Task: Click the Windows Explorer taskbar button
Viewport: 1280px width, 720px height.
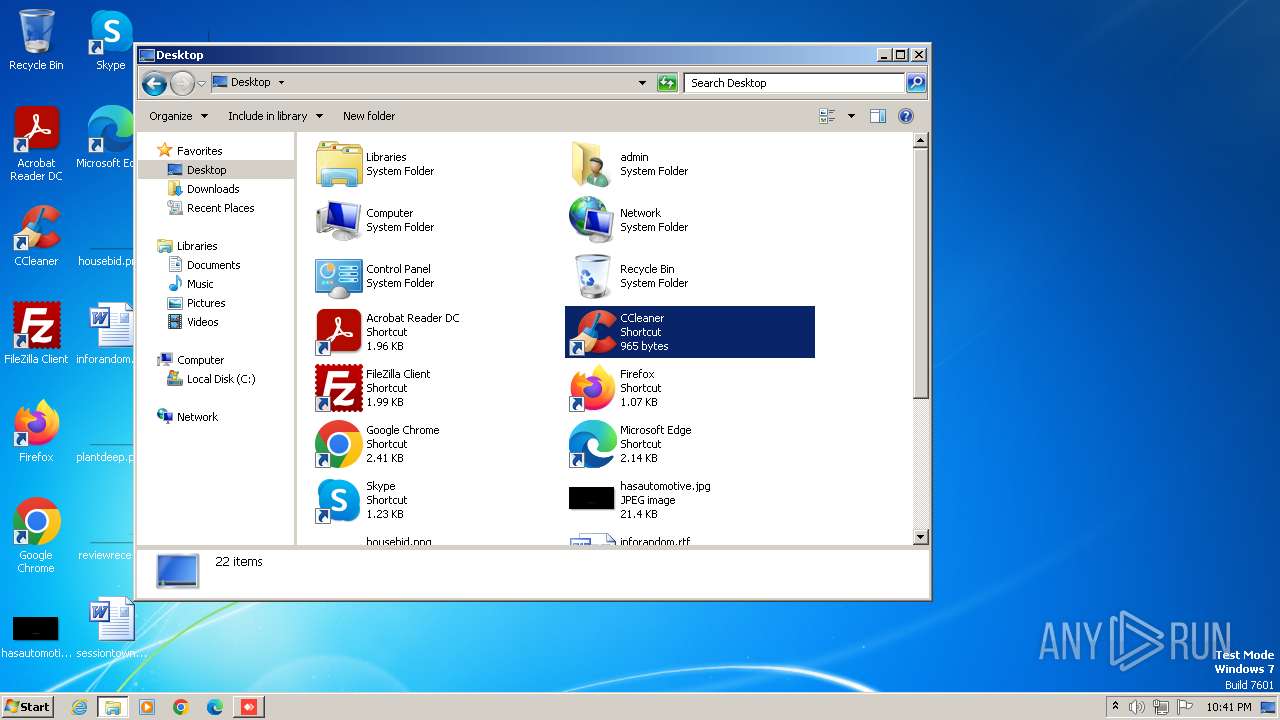Action: pyautogui.click(x=113, y=707)
